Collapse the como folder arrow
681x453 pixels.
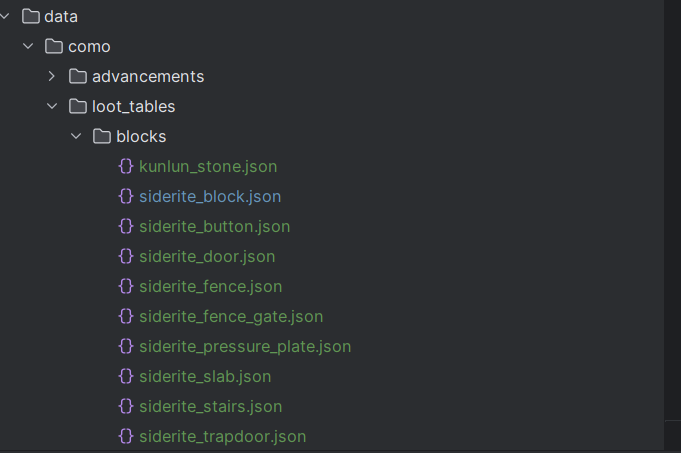coord(29,46)
